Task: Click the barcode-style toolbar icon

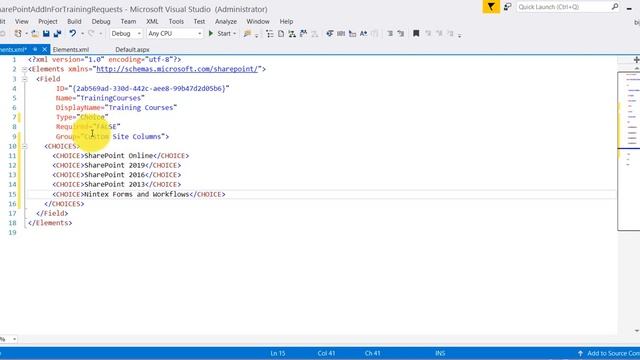Action: point(341,34)
